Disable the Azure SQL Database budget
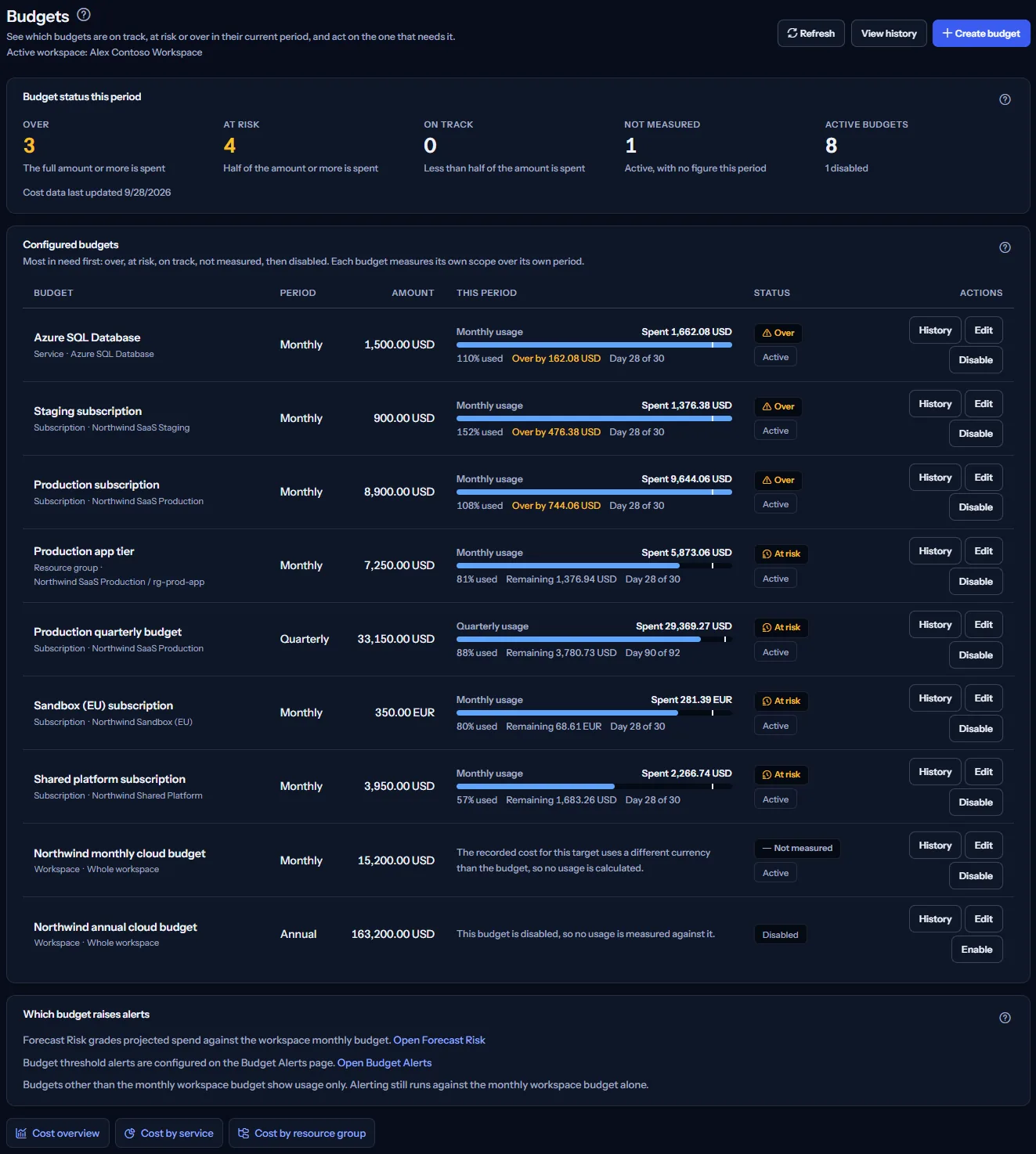Viewport: 1036px width, 1154px height. tap(976, 360)
